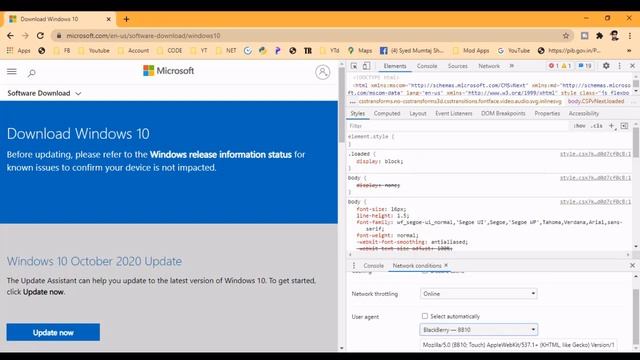Click the Styles Filter input field
The width and height of the screenshot is (640, 360).
click(x=457, y=126)
